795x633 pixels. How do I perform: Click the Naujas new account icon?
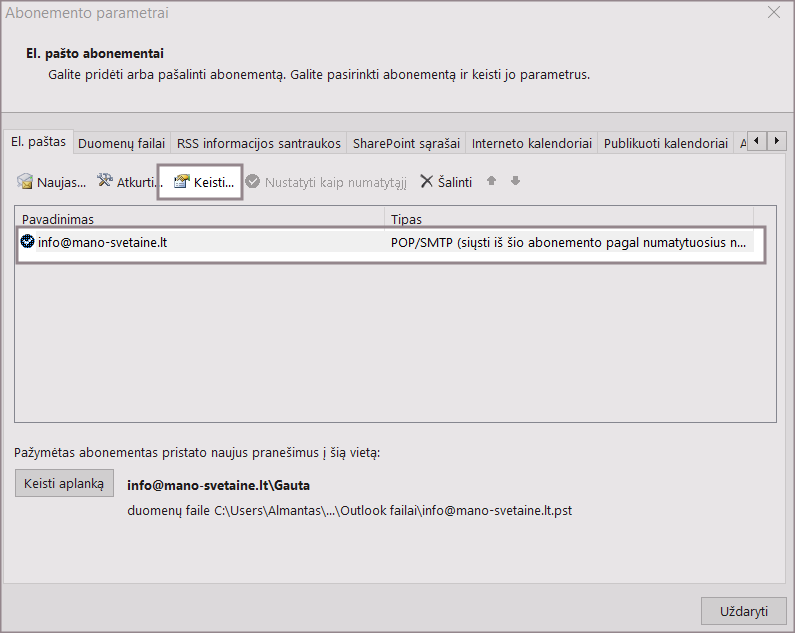pos(26,182)
